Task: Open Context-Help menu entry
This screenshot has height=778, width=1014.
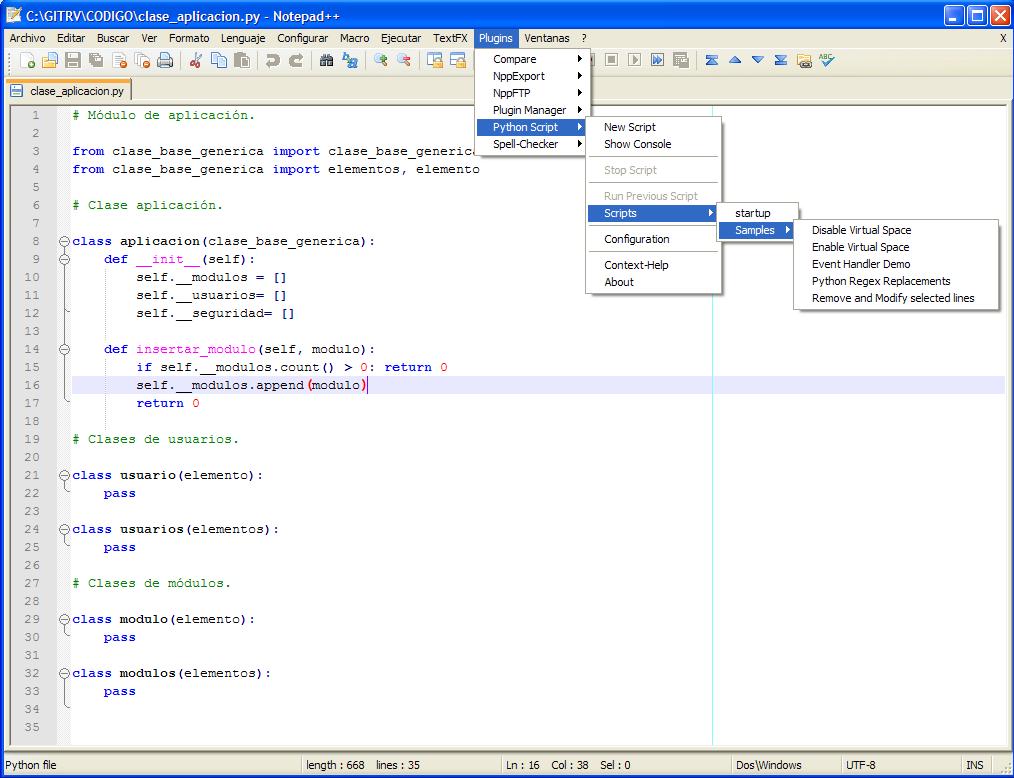Action: click(653, 265)
